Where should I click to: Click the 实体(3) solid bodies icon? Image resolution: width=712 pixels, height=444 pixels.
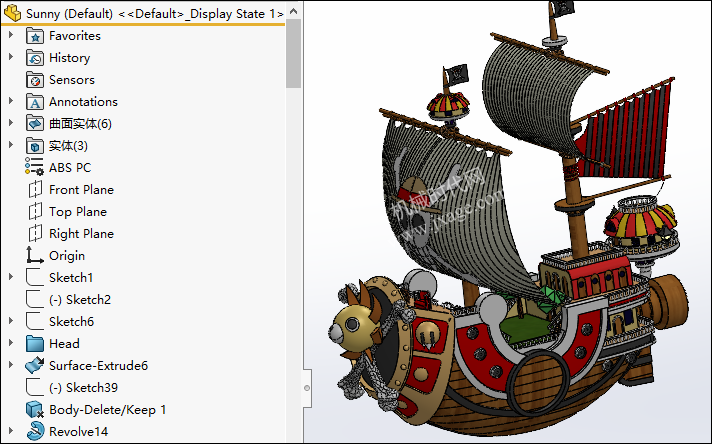click(x=35, y=146)
